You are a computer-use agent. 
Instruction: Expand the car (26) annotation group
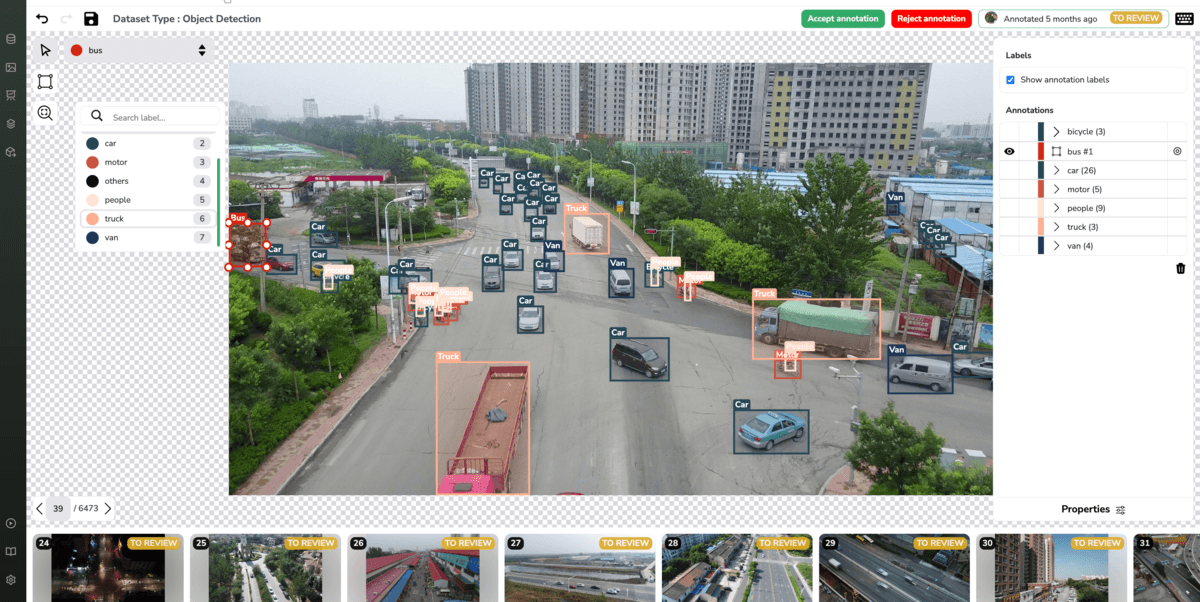point(1056,170)
